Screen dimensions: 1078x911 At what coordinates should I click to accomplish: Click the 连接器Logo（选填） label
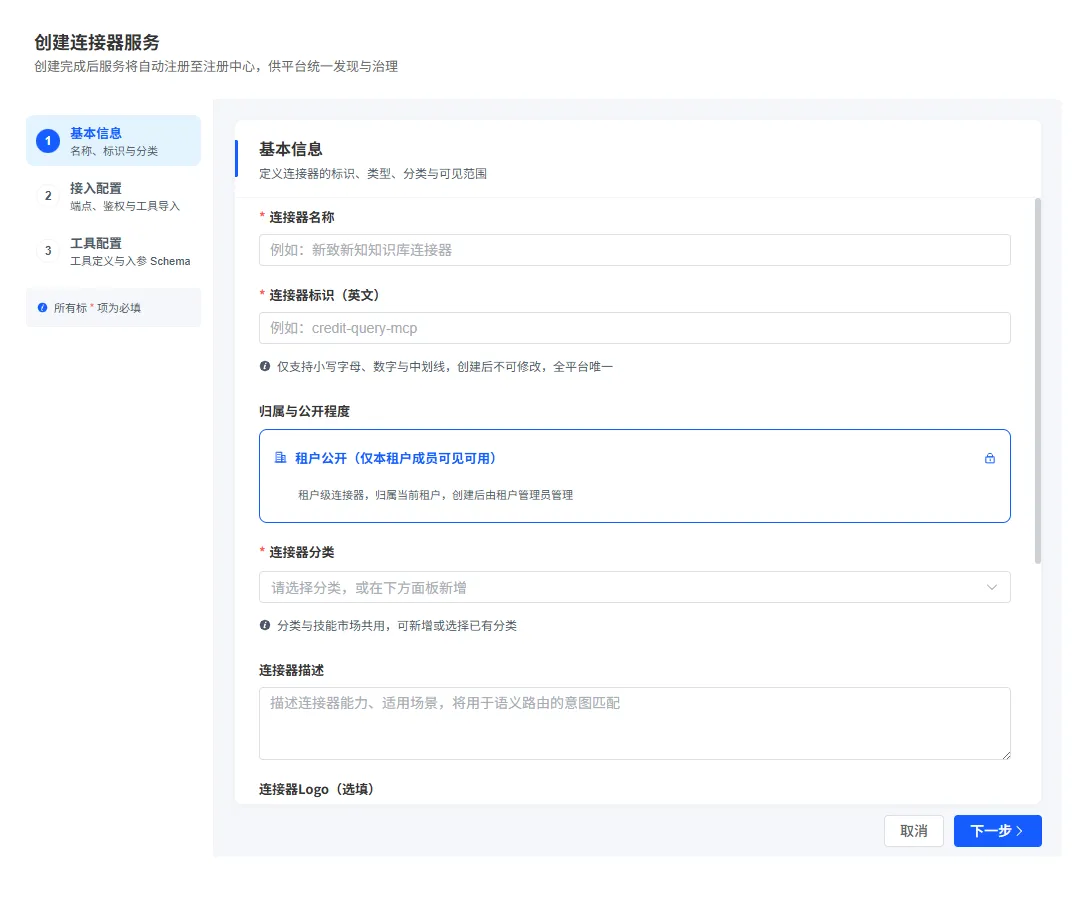click(x=316, y=789)
